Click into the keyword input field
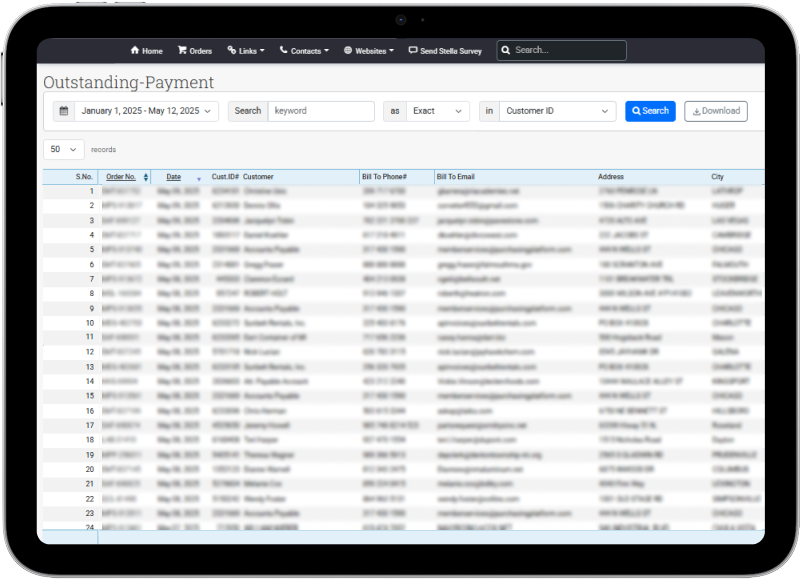 pos(320,111)
